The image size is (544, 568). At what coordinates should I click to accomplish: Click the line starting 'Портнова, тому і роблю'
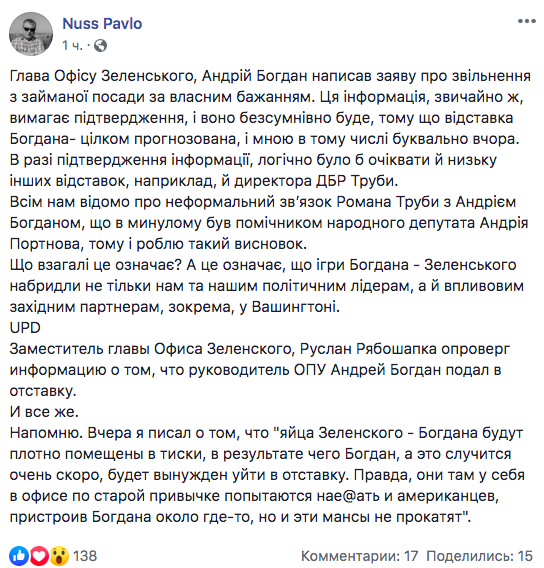158,244
